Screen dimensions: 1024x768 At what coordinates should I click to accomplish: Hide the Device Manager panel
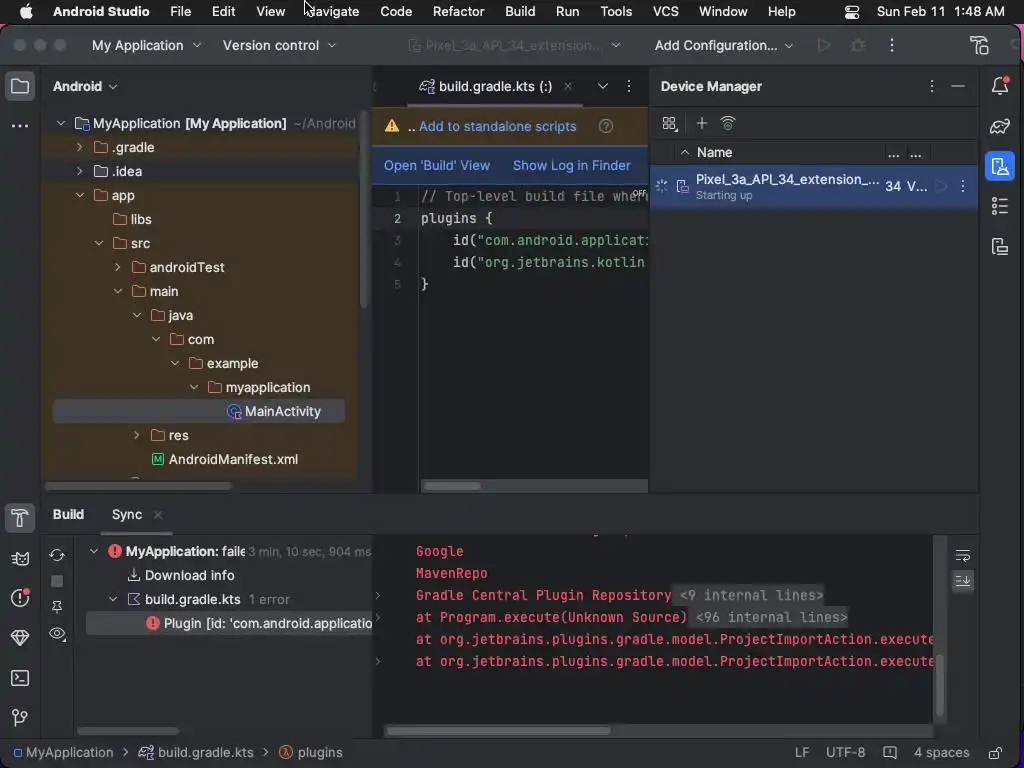coord(958,86)
